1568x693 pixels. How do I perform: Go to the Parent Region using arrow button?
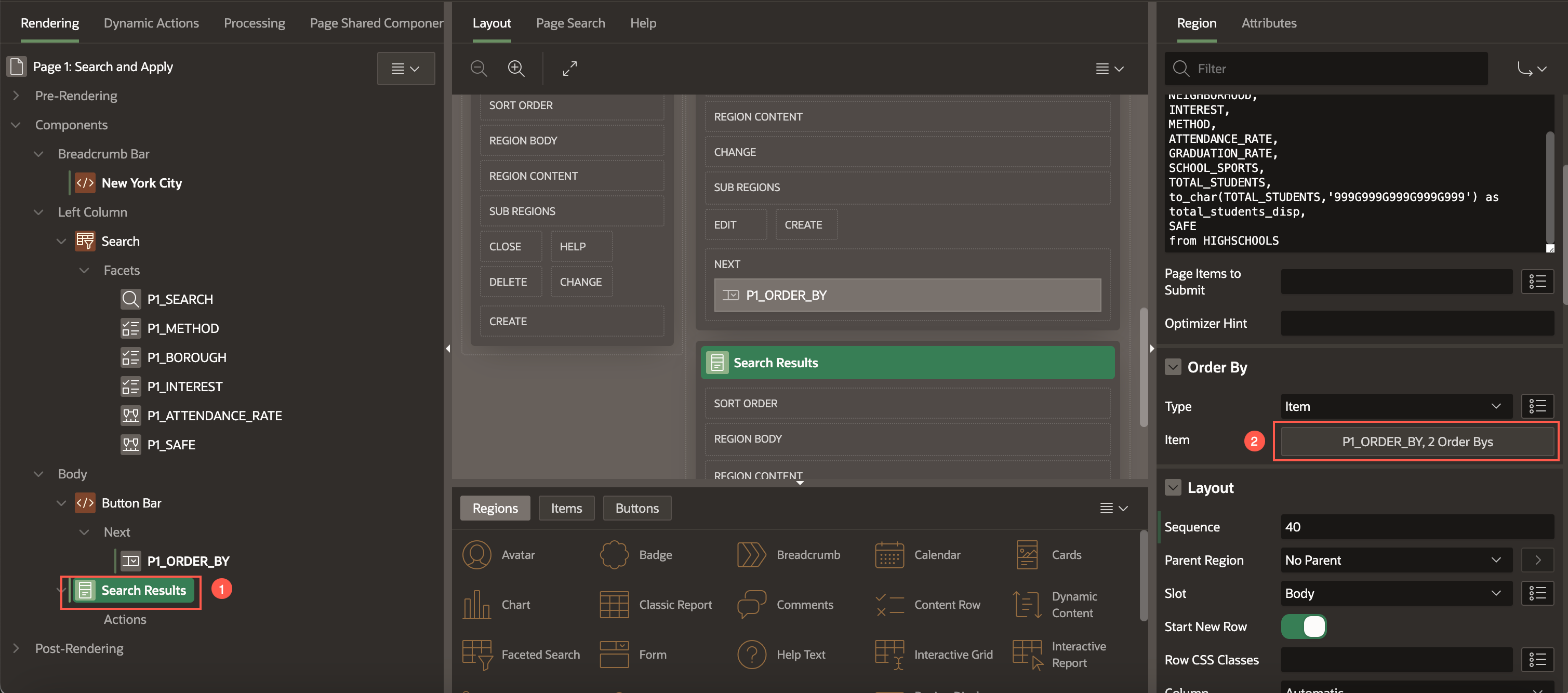pyautogui.click(x=1537, y=561)
